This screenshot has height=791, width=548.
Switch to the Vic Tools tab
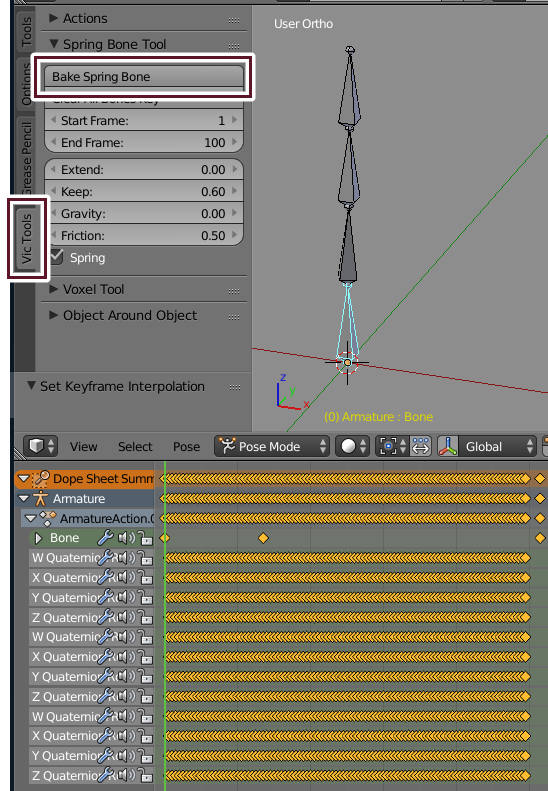click(27, 239)
